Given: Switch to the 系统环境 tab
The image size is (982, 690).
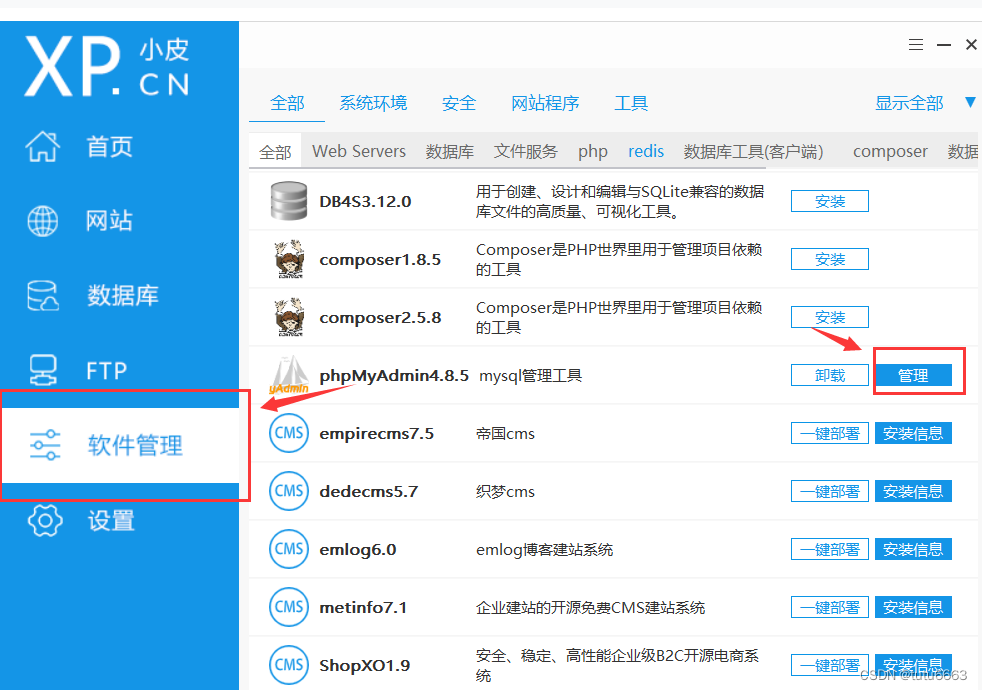Looking at the screenshot, I should 373,103.
